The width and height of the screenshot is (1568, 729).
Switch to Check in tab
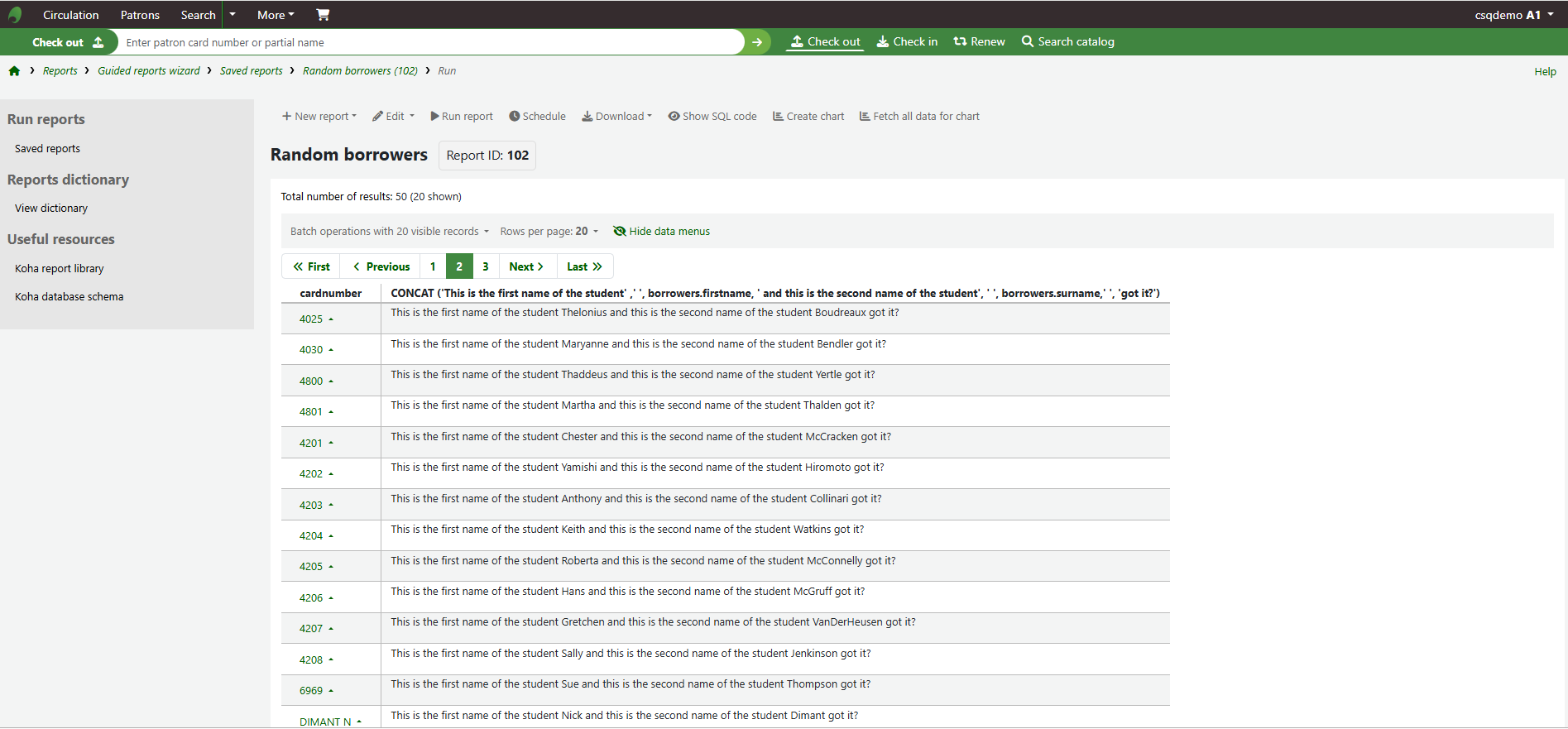click(x=907, y=41)
